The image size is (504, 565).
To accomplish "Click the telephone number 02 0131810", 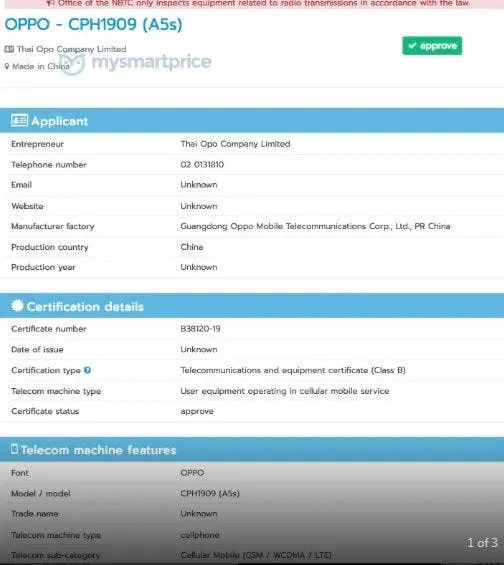I will [x=202, y=165].
